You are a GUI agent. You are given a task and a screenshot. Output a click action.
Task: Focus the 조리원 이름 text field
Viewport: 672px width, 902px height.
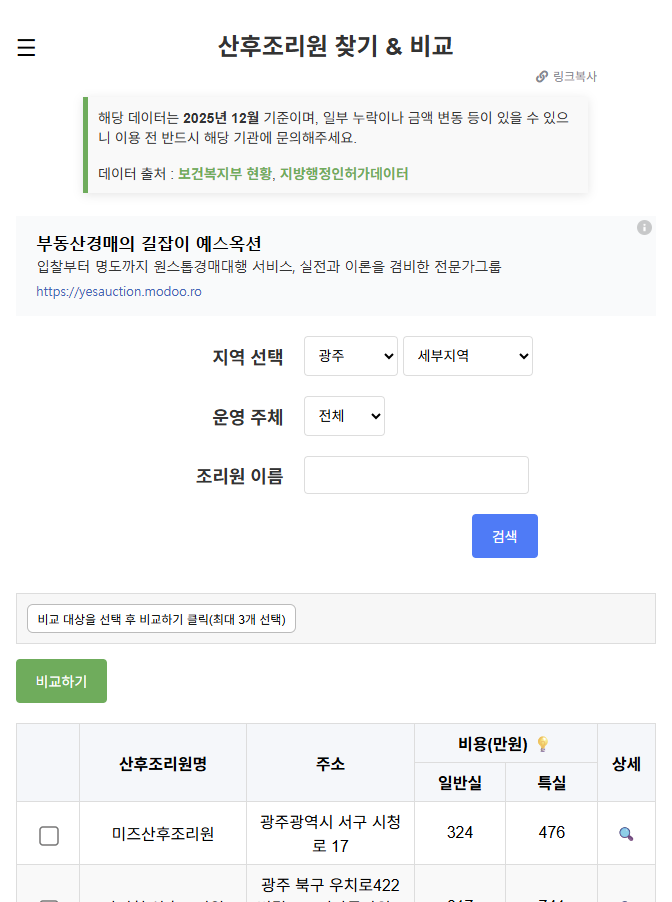tap(416, 475)
